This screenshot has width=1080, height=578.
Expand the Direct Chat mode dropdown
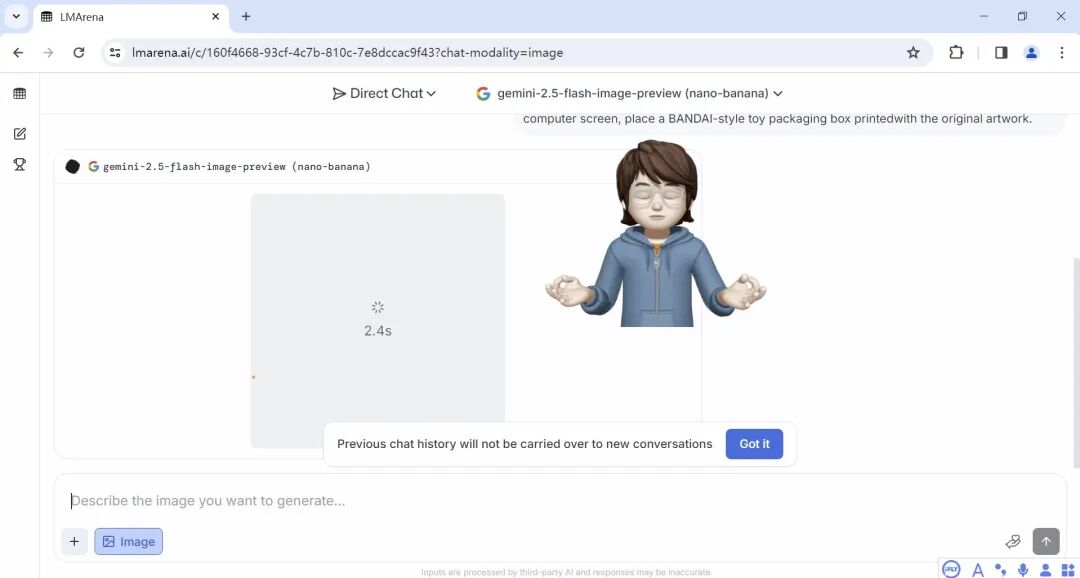point(385,93)
